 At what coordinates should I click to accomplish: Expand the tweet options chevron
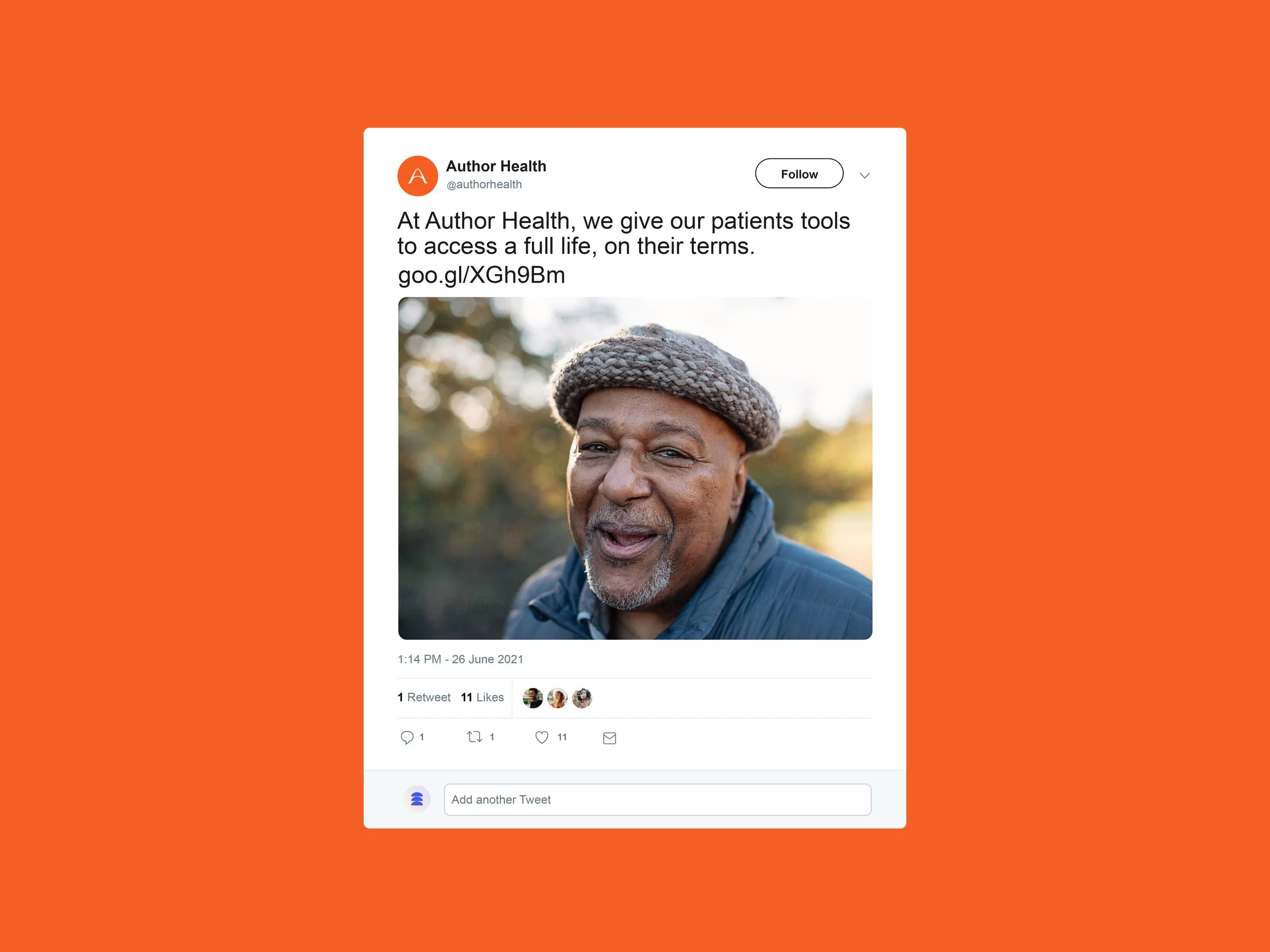coord(865,175)
